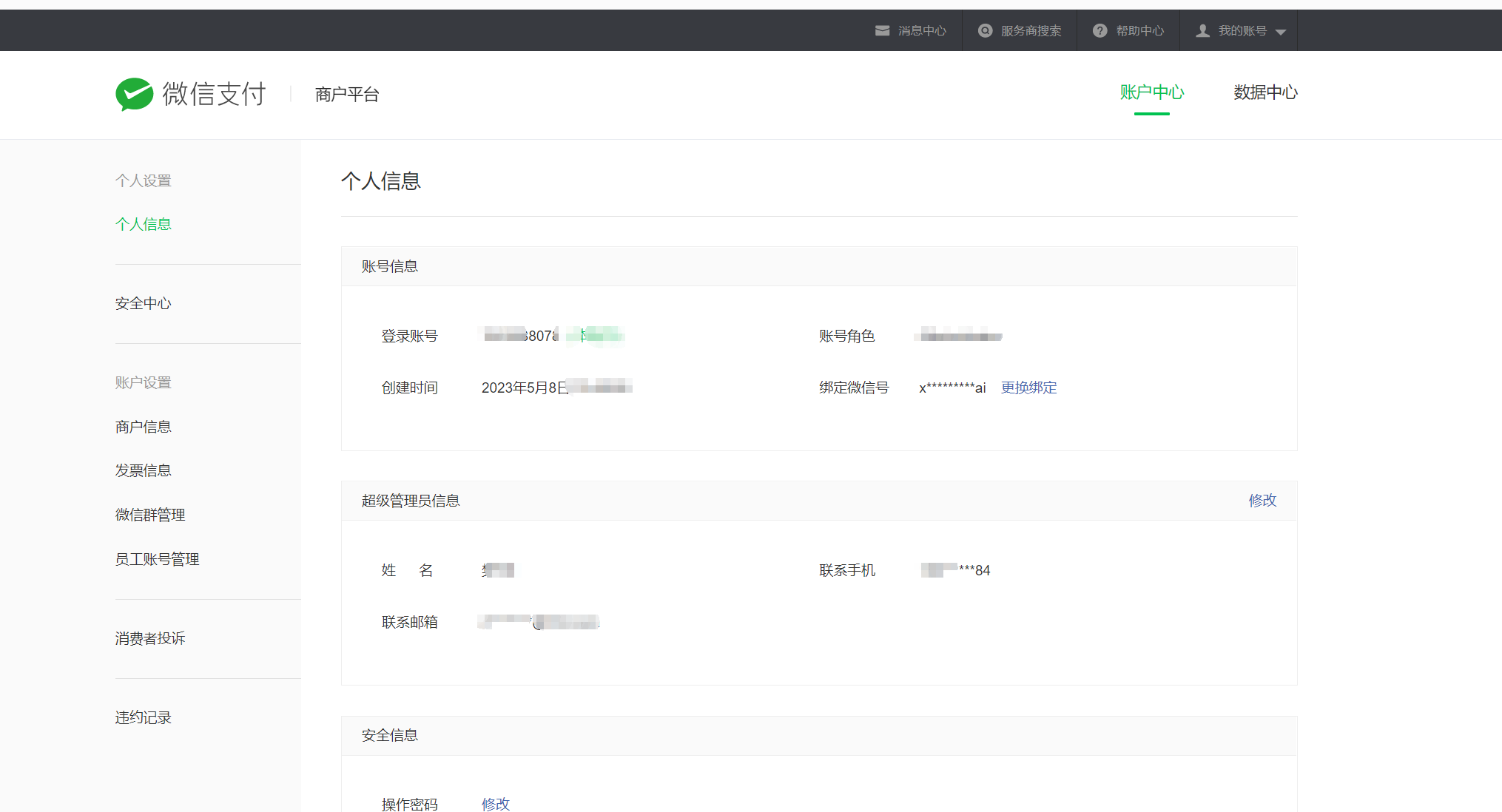Click the envelope icon for 消息中心

pos(882,30)
